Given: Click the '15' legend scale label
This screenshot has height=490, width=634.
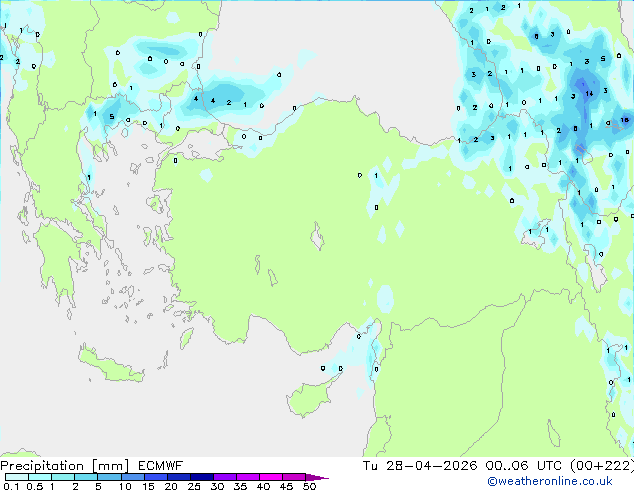Looking at the screenshot, I should pyautogui.click(x=148, y=486).
